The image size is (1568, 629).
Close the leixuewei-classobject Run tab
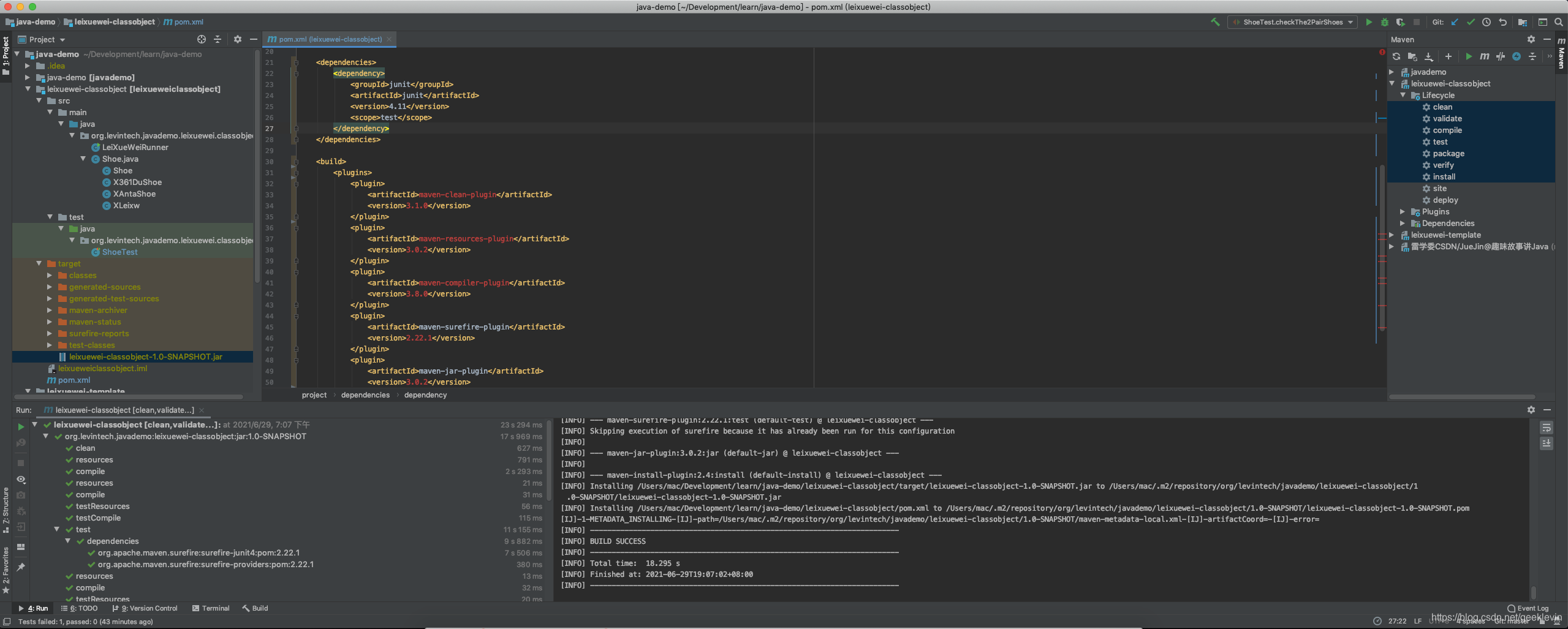point(202,410)
